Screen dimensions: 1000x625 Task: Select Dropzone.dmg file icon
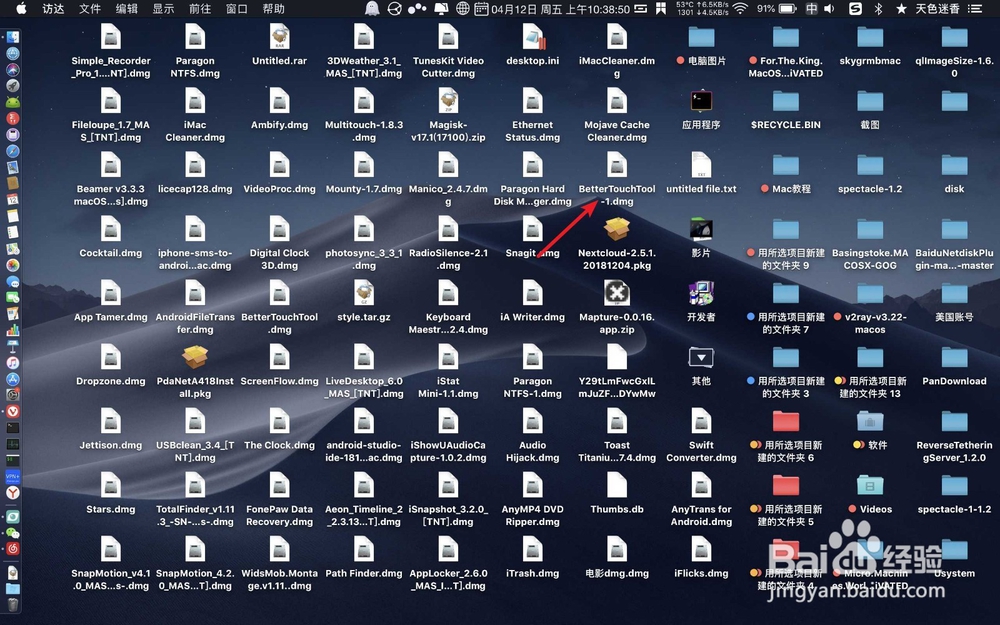point(110,357)
